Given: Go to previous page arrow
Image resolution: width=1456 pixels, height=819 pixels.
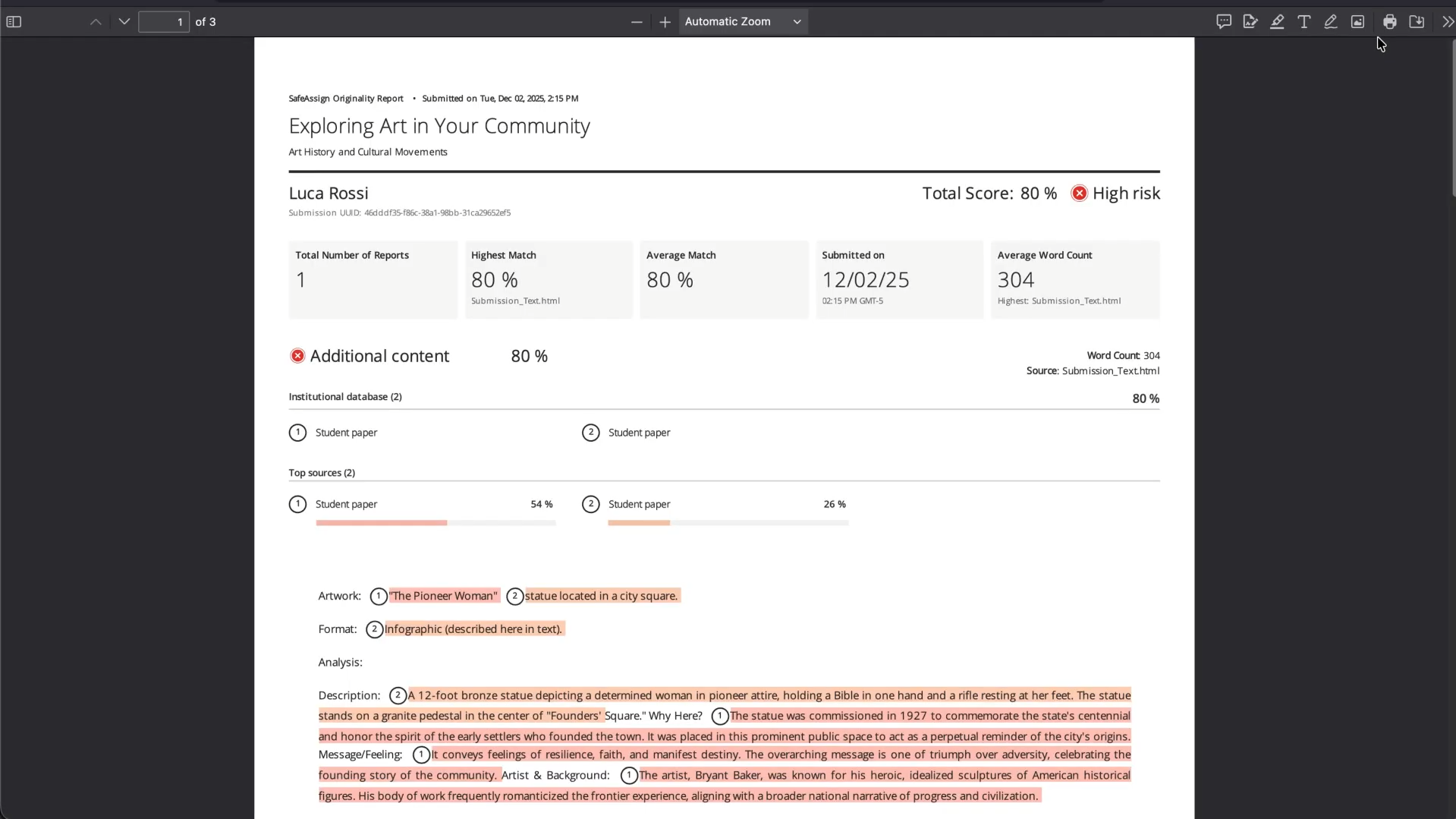Looking at the screenshot, I should tap(96, 22).
